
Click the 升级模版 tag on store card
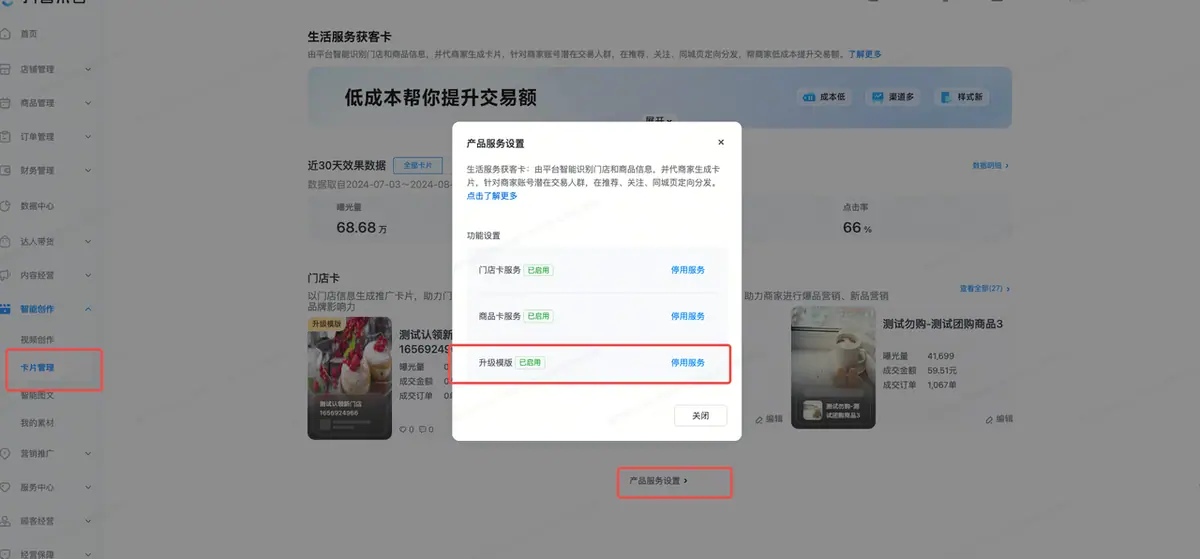point(326,324)
